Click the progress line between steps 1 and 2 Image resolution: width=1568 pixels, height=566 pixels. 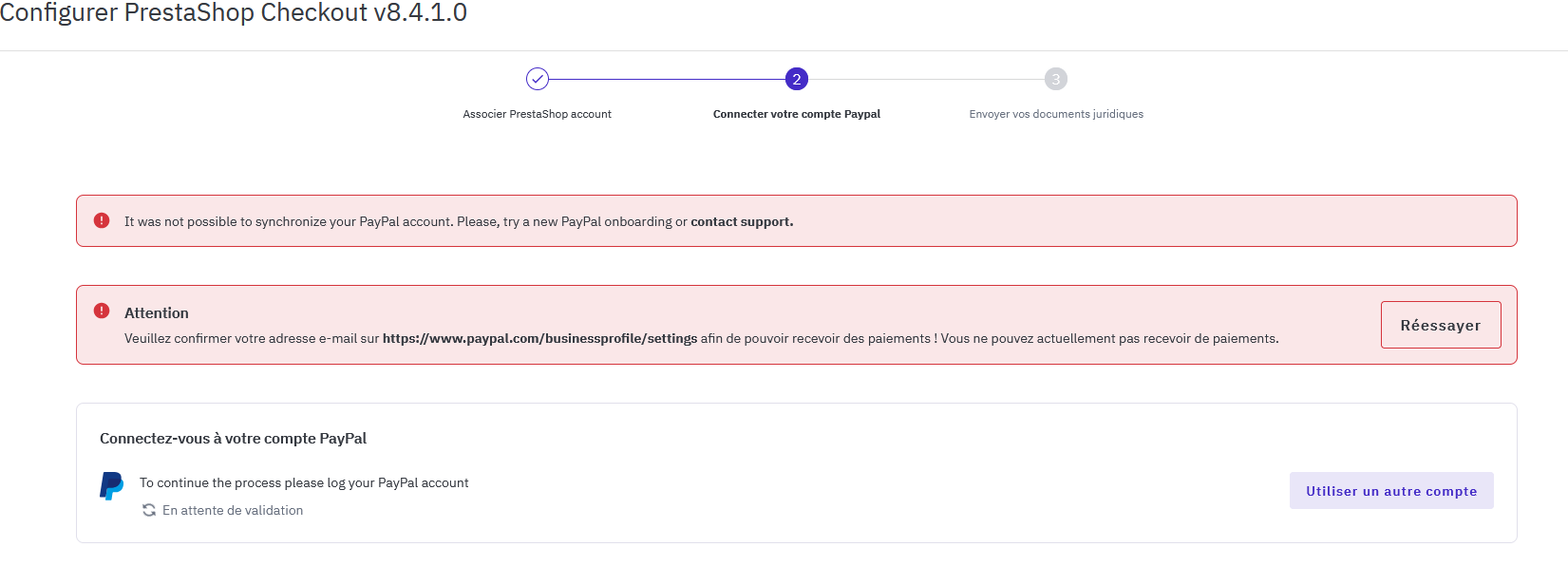click(x=667, y=79)
